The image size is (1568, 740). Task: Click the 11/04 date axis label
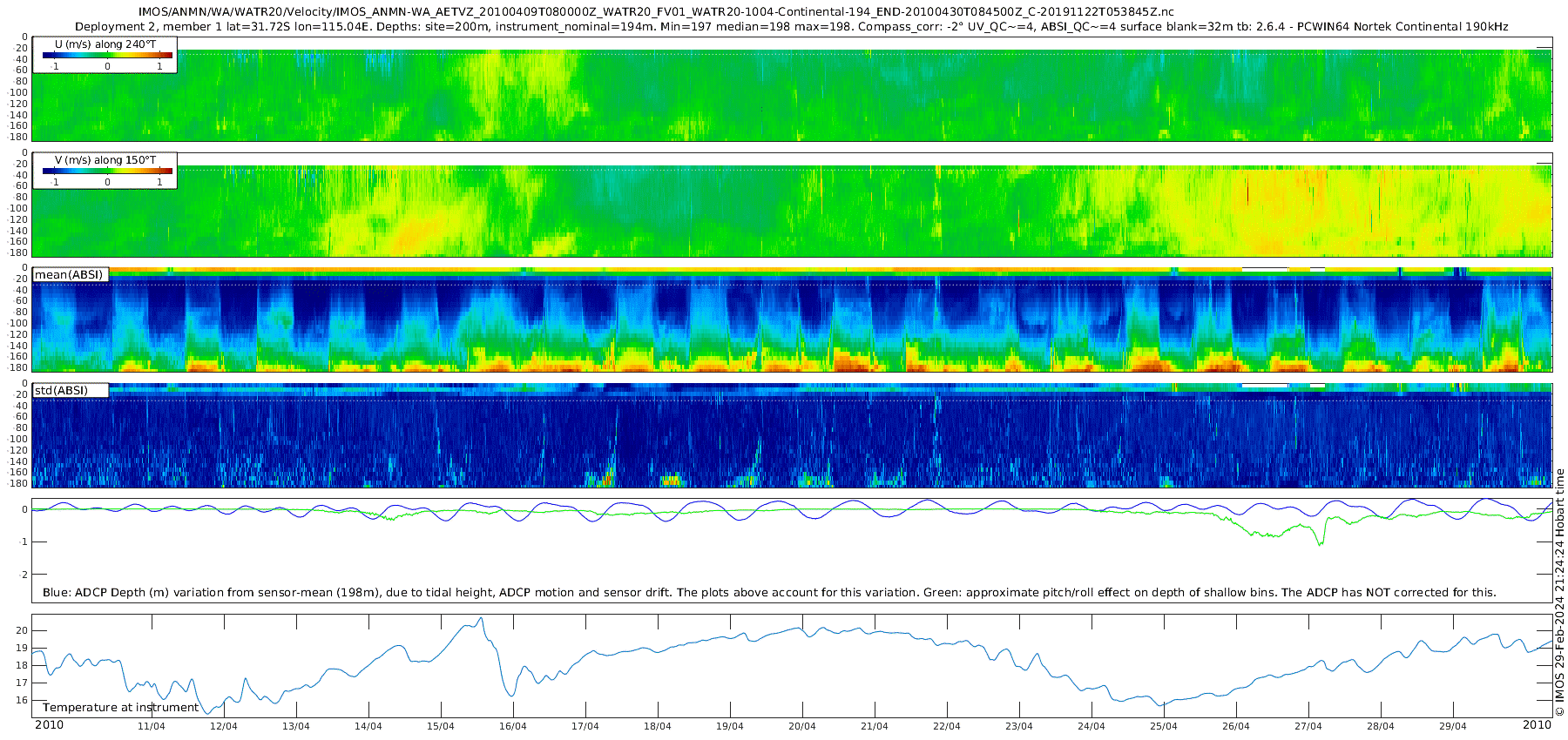[x=151, y=726]
